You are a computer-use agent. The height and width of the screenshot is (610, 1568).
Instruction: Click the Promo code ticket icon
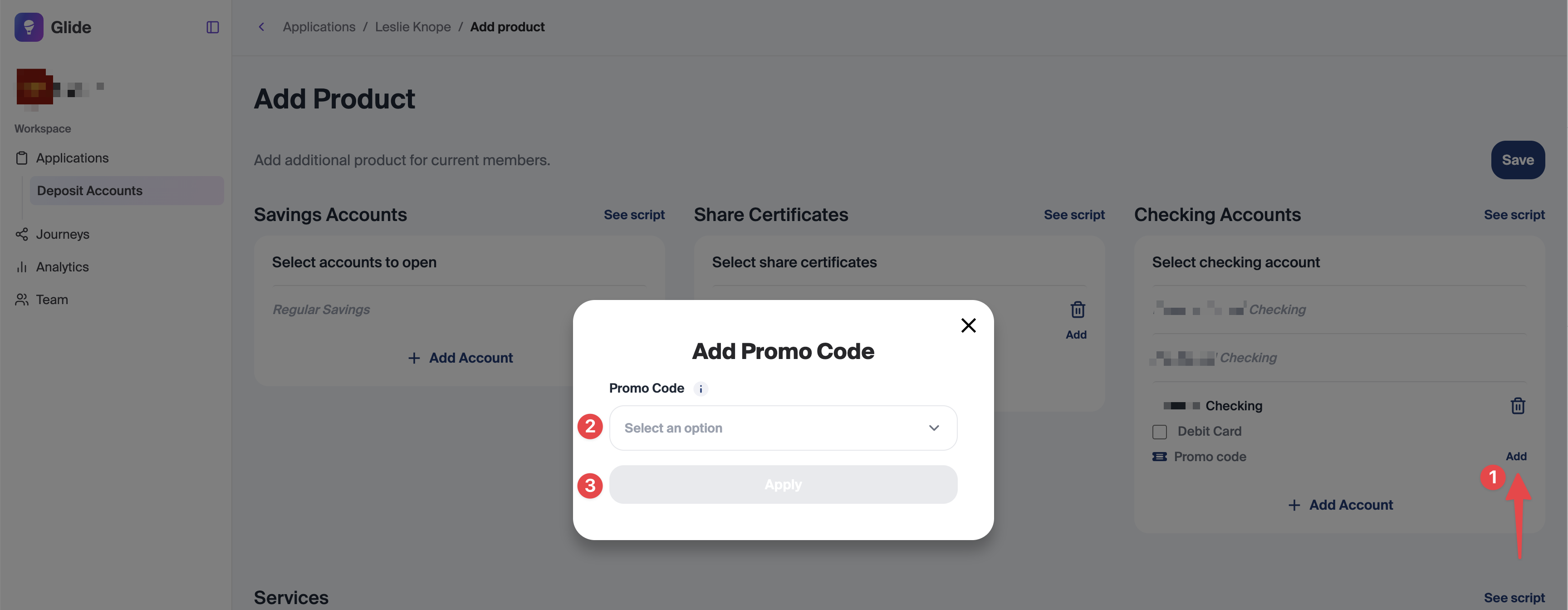coord(1159,457)
